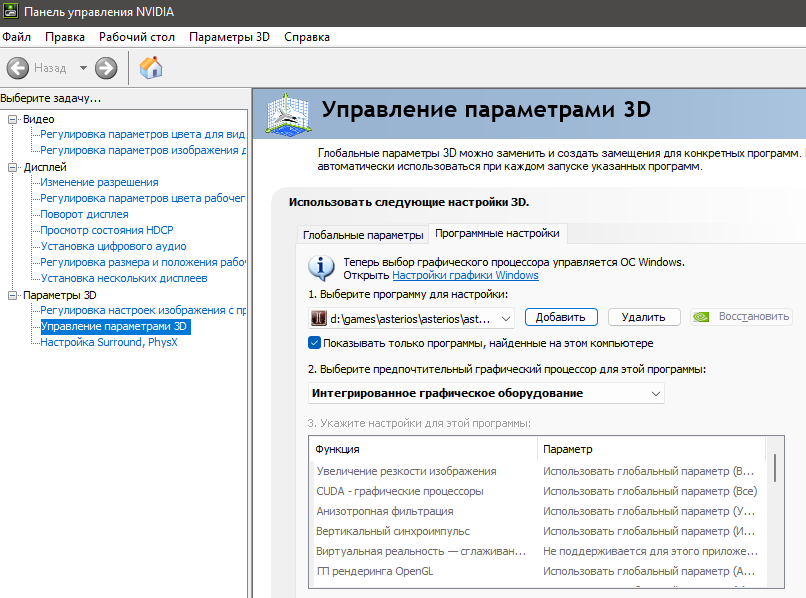Open Поворот дисплея
806x598 pixels.
tap(84, 214)
